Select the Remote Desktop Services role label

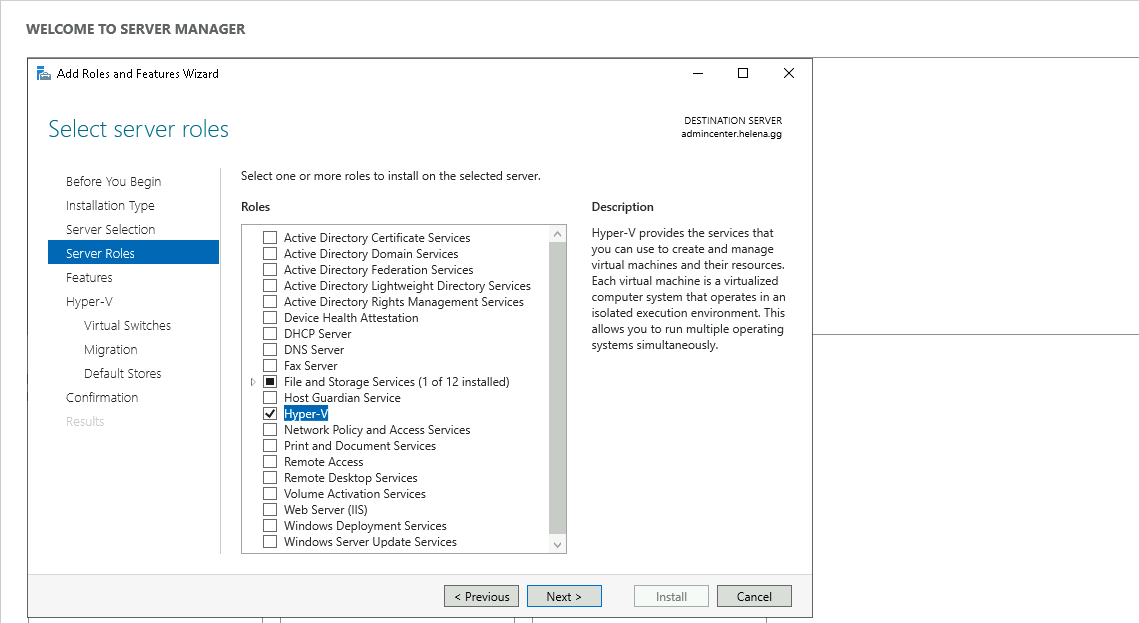click(350, 478)
